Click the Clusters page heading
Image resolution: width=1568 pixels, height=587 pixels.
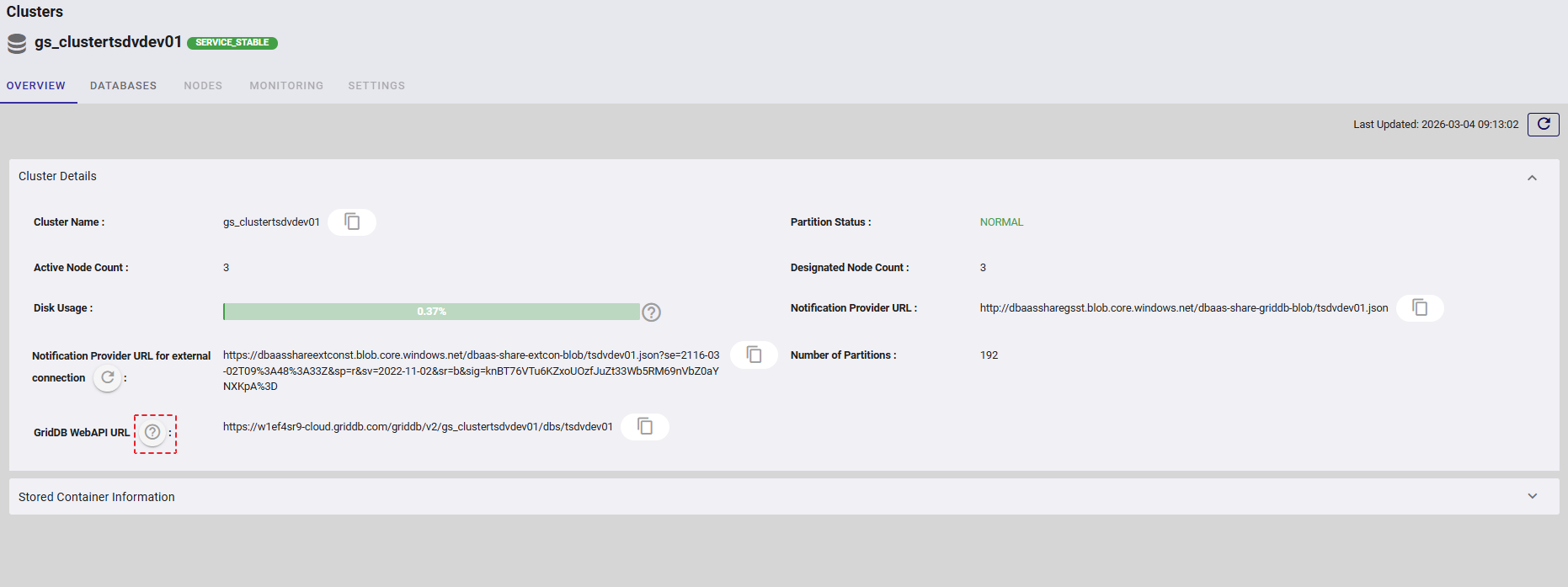click(35, 12)
